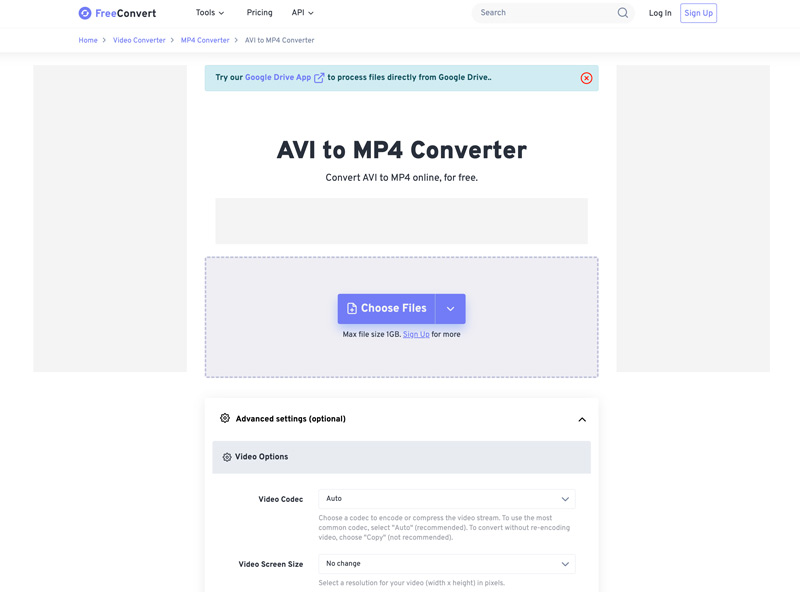Close the Google Drive App banner
The width and height of the screenshot is (800, 592).
point(586,78)
